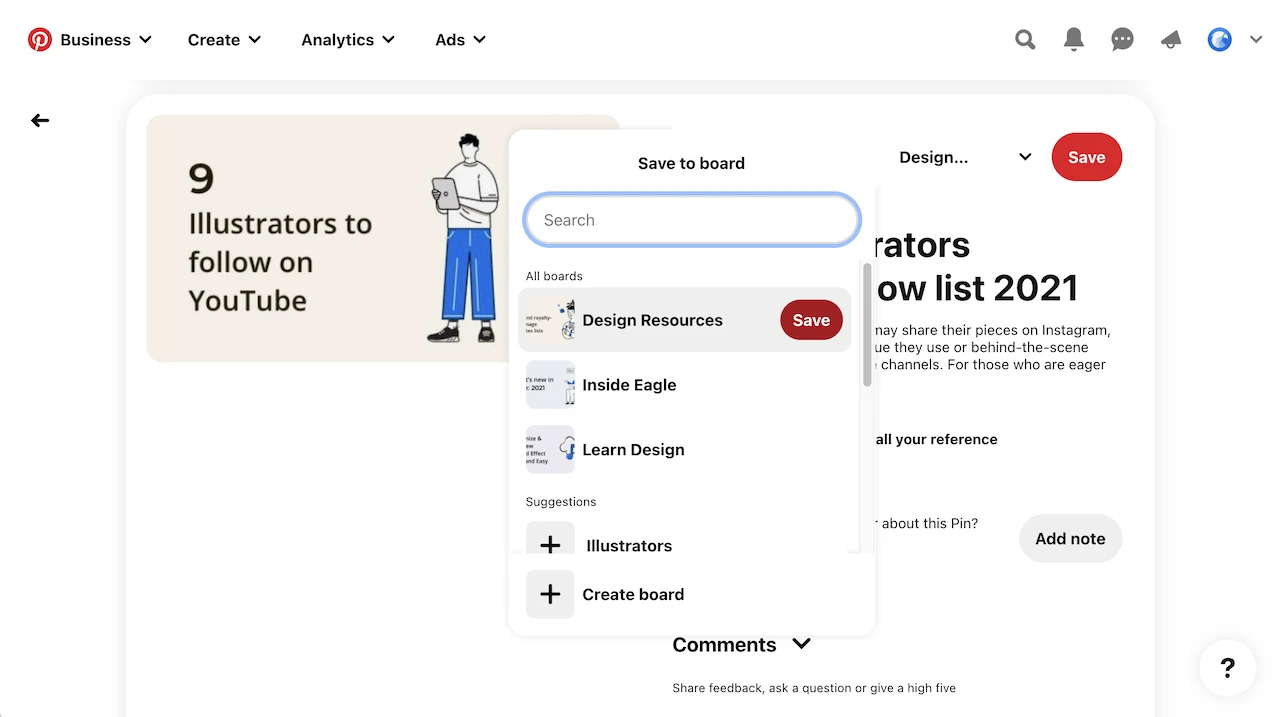This screenshot has width=1280, height=717.
Task: Click the red Save button at top
Action: tap(1086, 157)
